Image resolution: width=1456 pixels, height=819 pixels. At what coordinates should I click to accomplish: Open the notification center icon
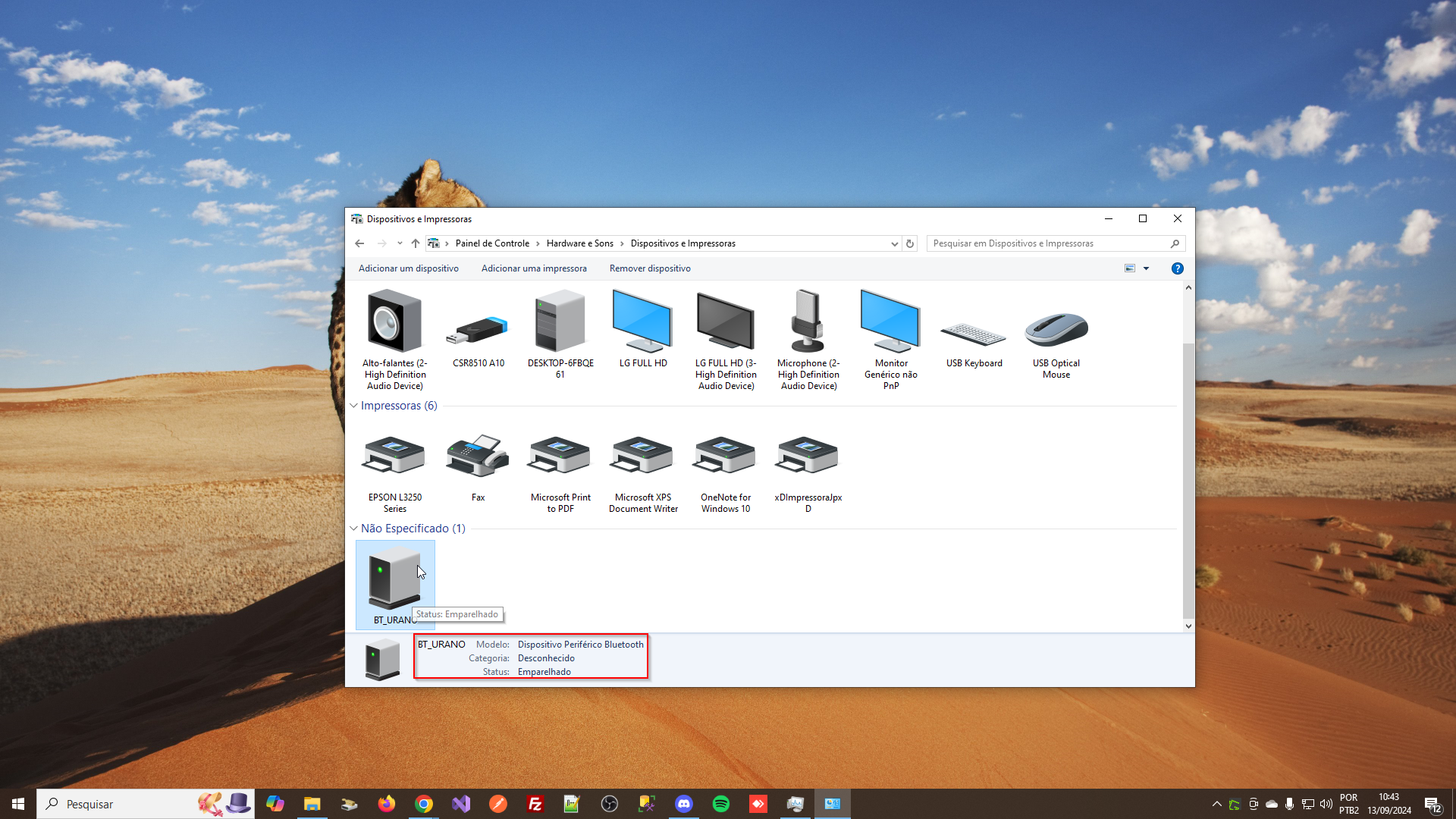coord(1432,804)
